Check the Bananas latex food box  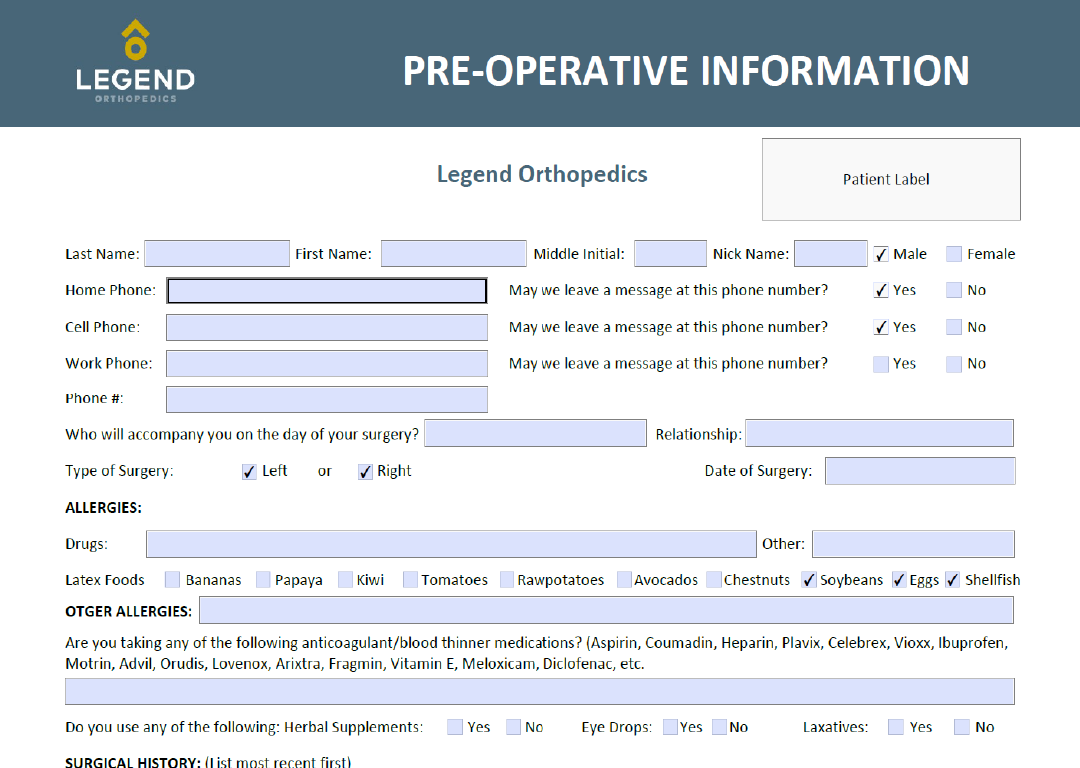click(x=173, y=580)
